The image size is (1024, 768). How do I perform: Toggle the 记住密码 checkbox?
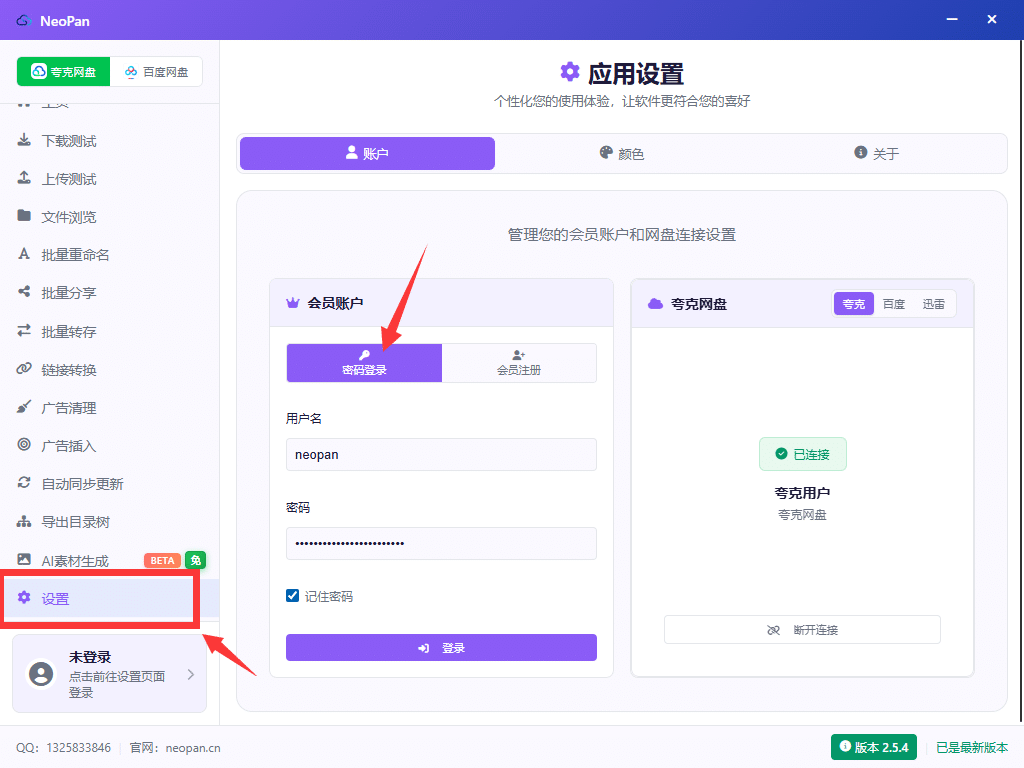293,596
